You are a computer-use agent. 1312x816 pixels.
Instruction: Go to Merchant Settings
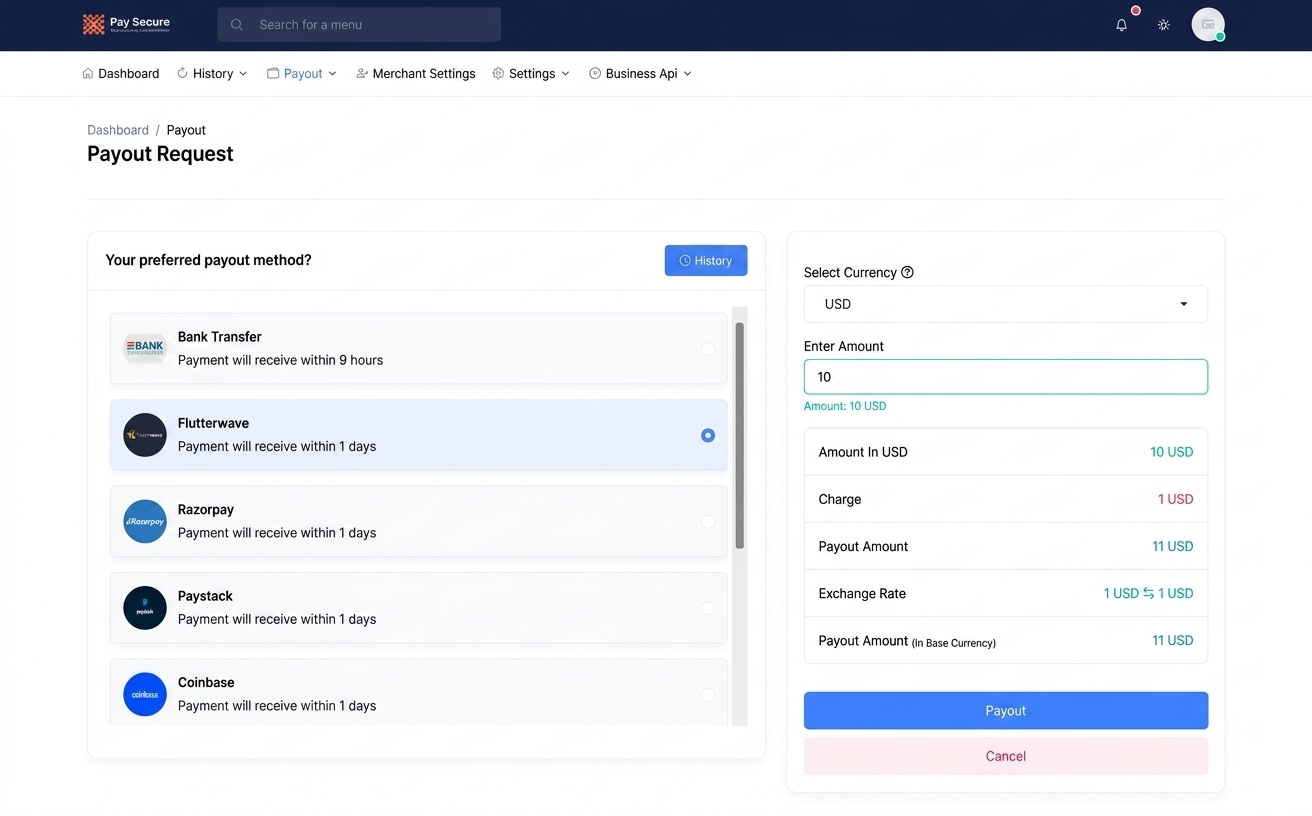tap(415, 74)
